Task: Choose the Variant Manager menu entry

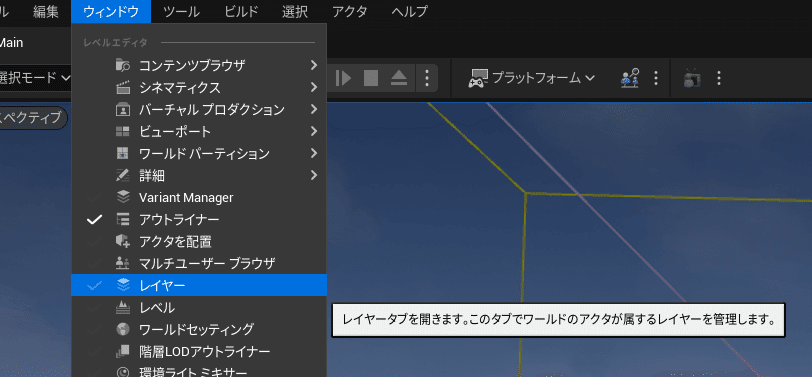Action: pyautogui.click(x=199, y=197)
